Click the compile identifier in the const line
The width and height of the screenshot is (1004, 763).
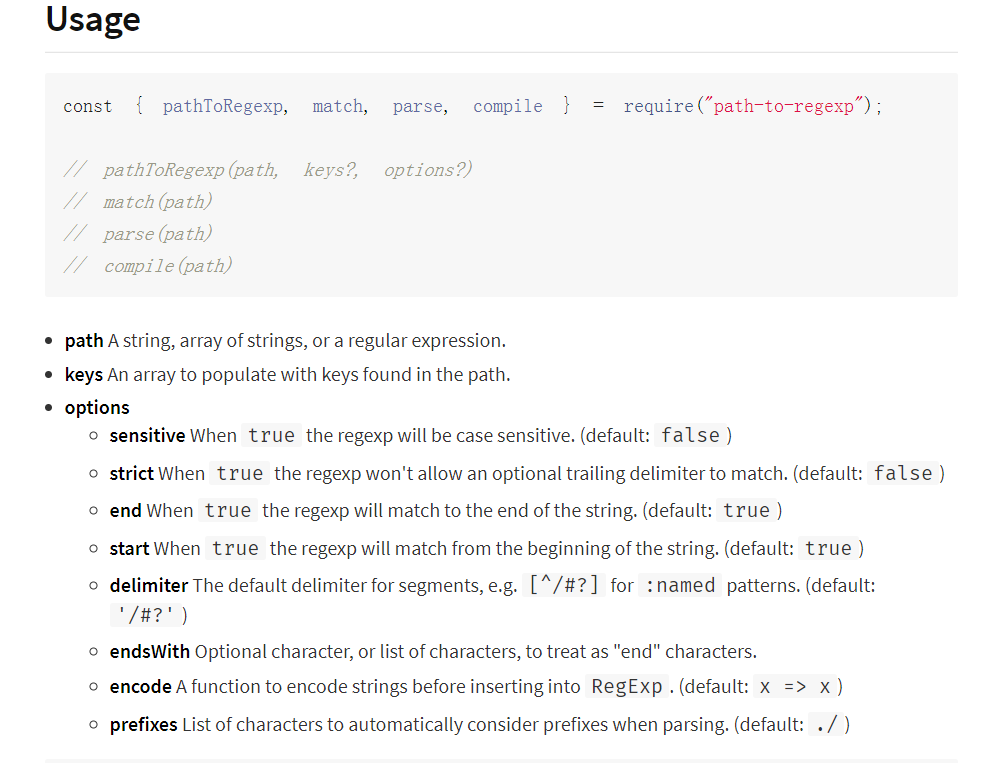pyautogui.click(x=508, y=106)
